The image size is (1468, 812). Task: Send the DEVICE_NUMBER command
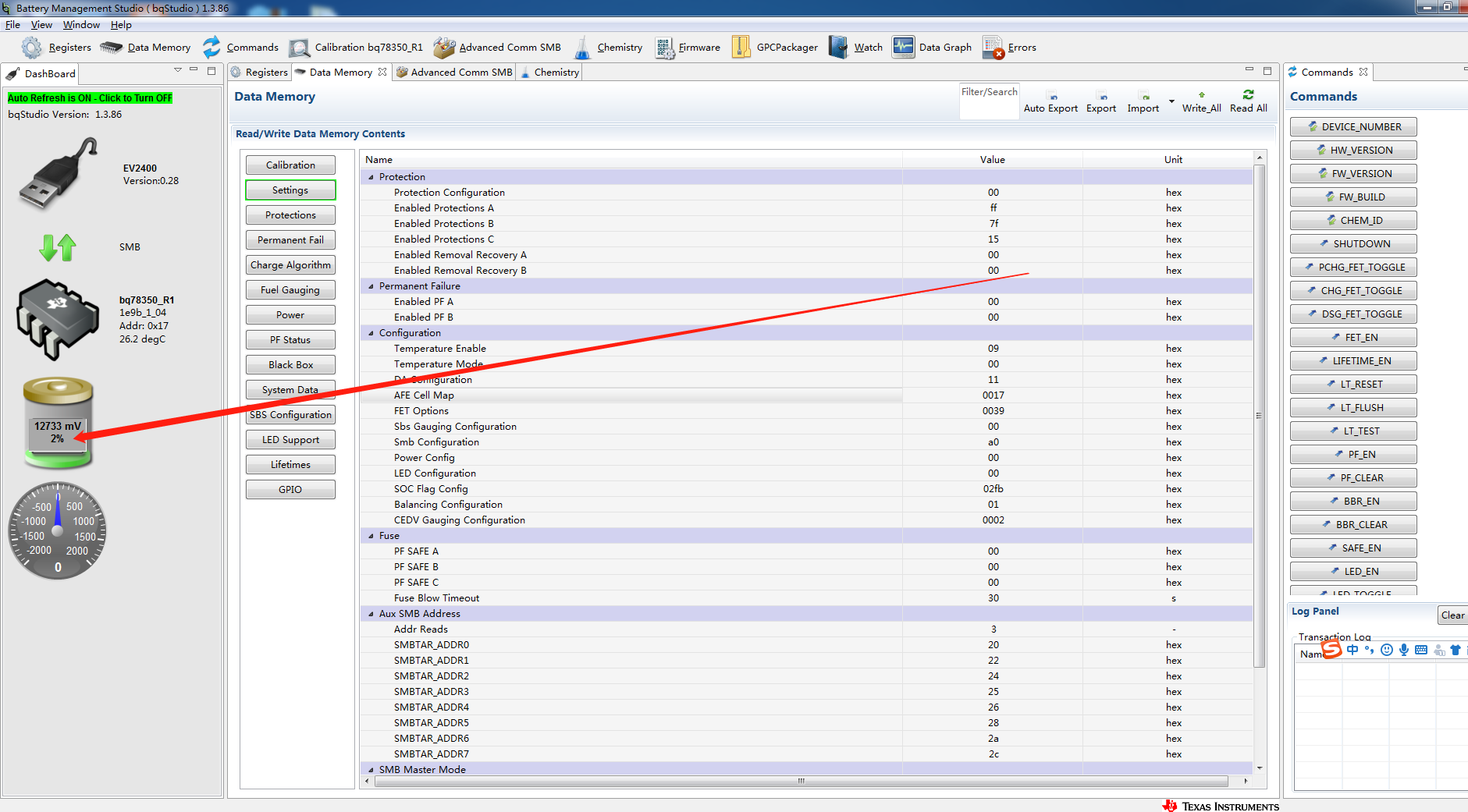1353,127
